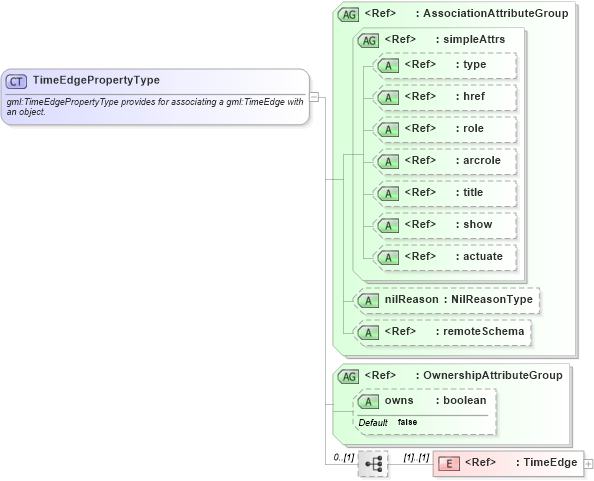Select the ': TimeEdge' element label
The width and height of the screenshot is (594, 481).
click(547, 462)
